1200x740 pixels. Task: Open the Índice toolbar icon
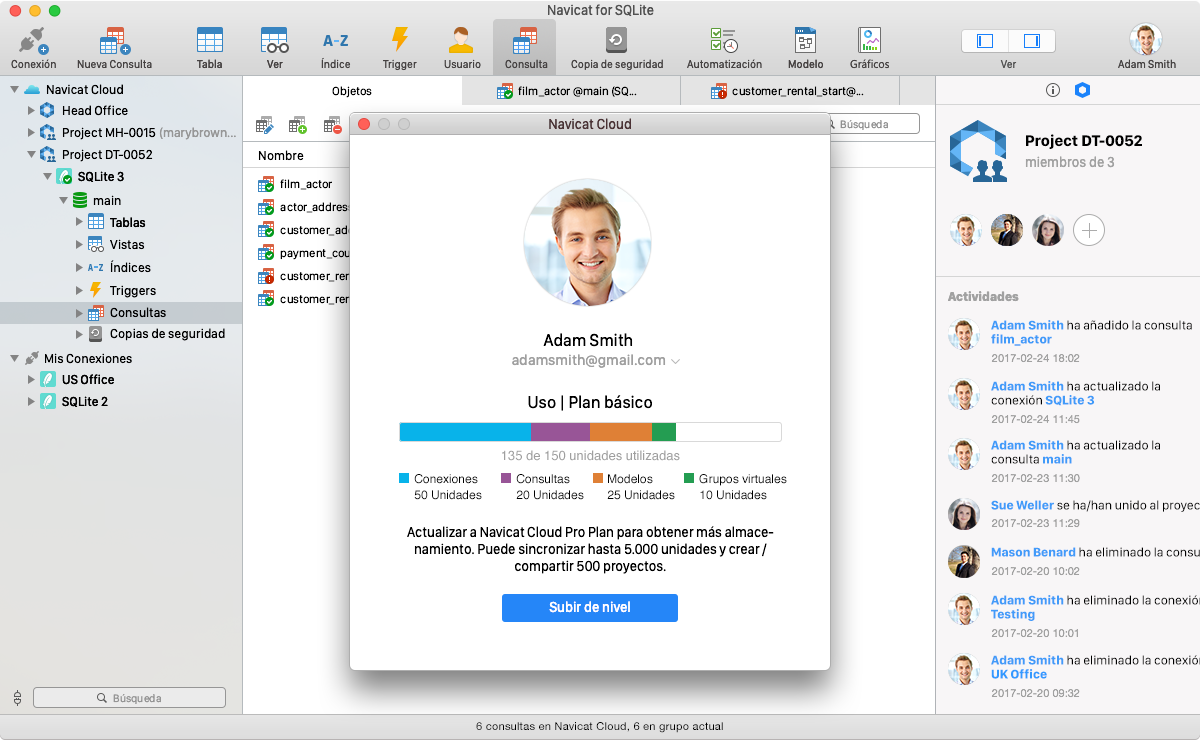pyautogui.click(x=336, y=41)
